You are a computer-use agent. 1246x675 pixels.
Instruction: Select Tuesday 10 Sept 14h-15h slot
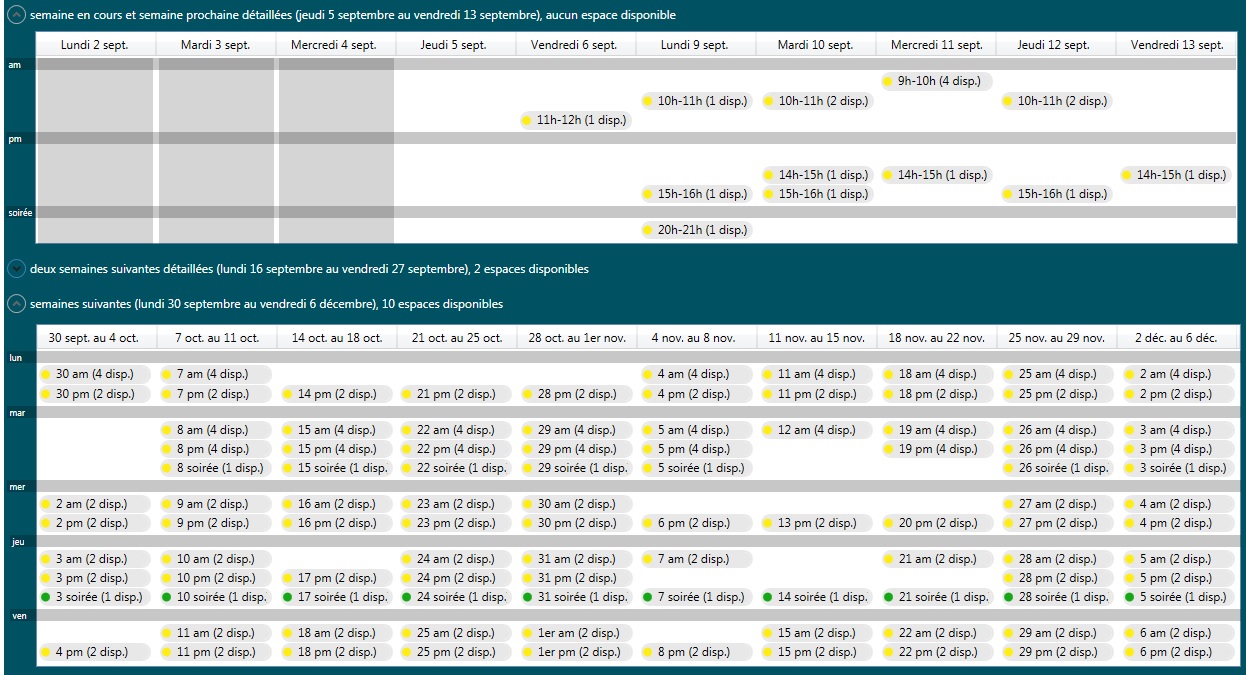click(x=816, y=175)
